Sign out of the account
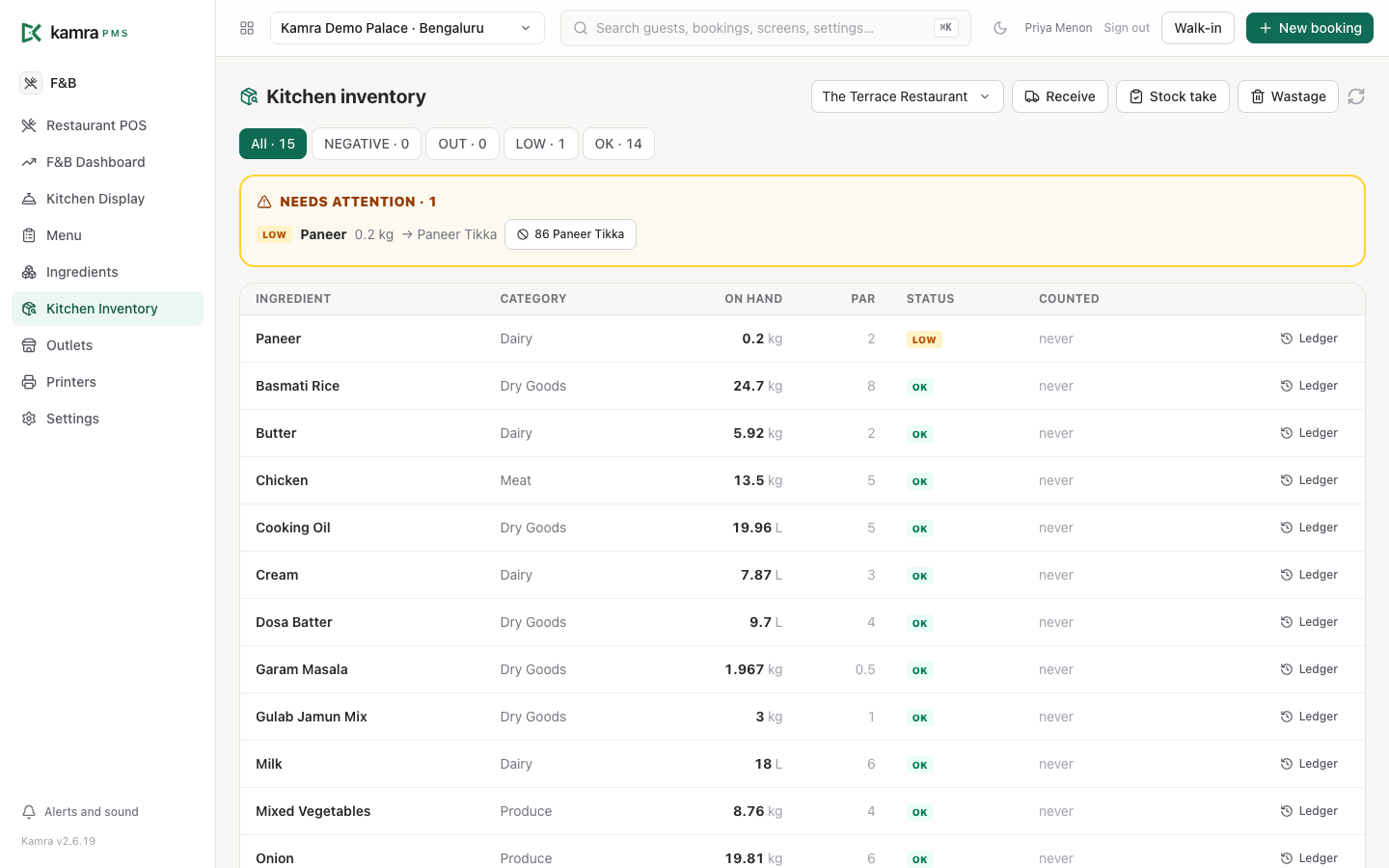 tap(1127, 28)
